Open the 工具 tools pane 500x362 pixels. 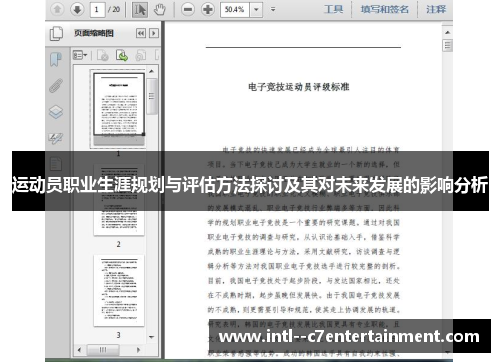[x=334, y=9]
